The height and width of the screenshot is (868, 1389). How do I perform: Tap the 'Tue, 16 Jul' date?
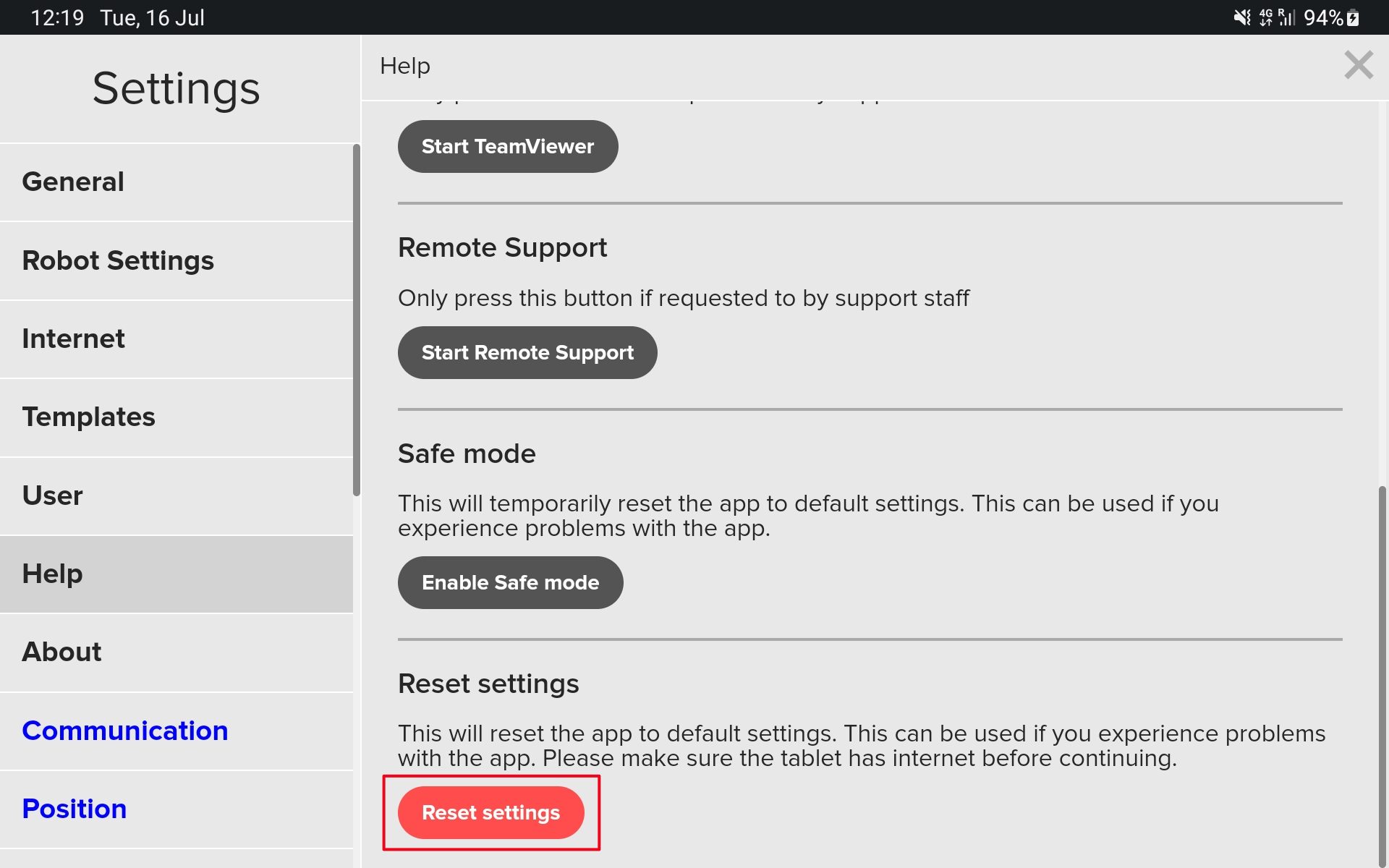(153, 17)
